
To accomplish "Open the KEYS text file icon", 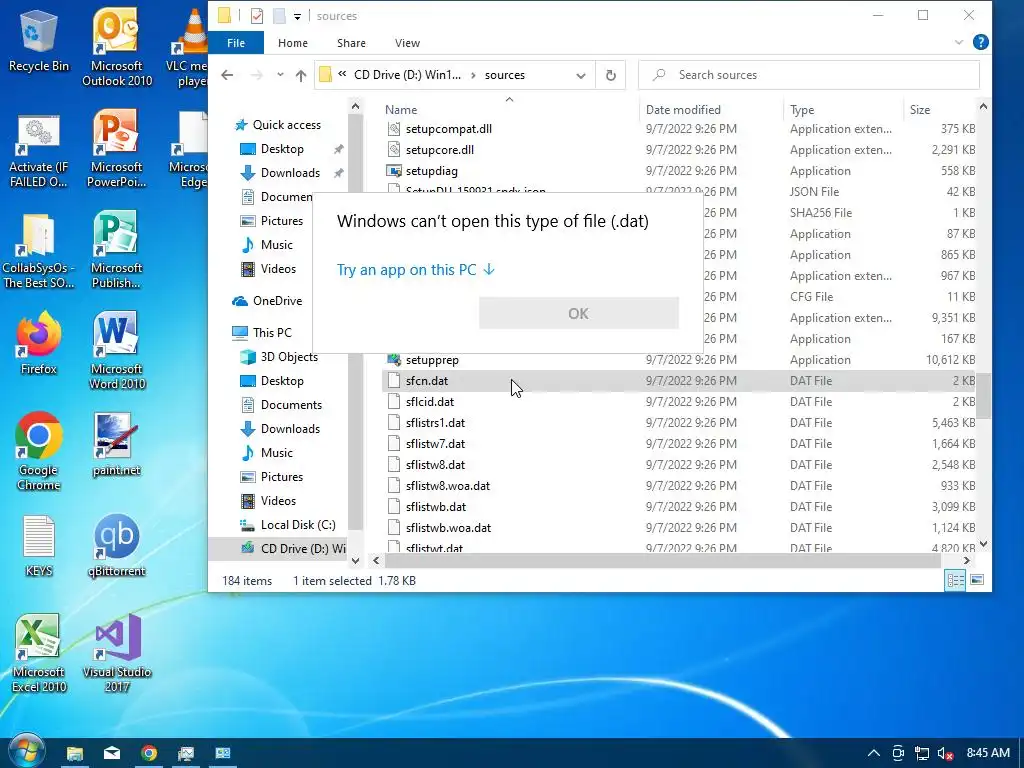I will [39, 546].
